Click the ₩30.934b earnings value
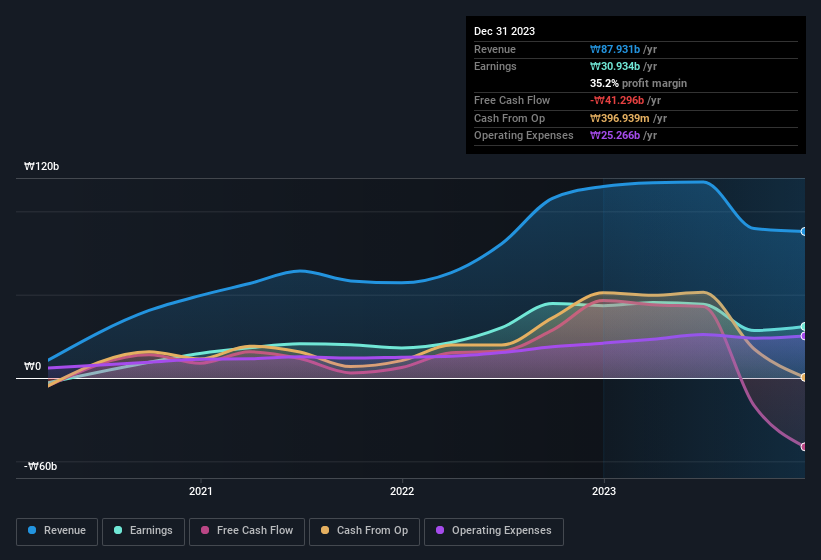Image resolution: width=821 pixels, height=560 pixels. coord(615,66)
